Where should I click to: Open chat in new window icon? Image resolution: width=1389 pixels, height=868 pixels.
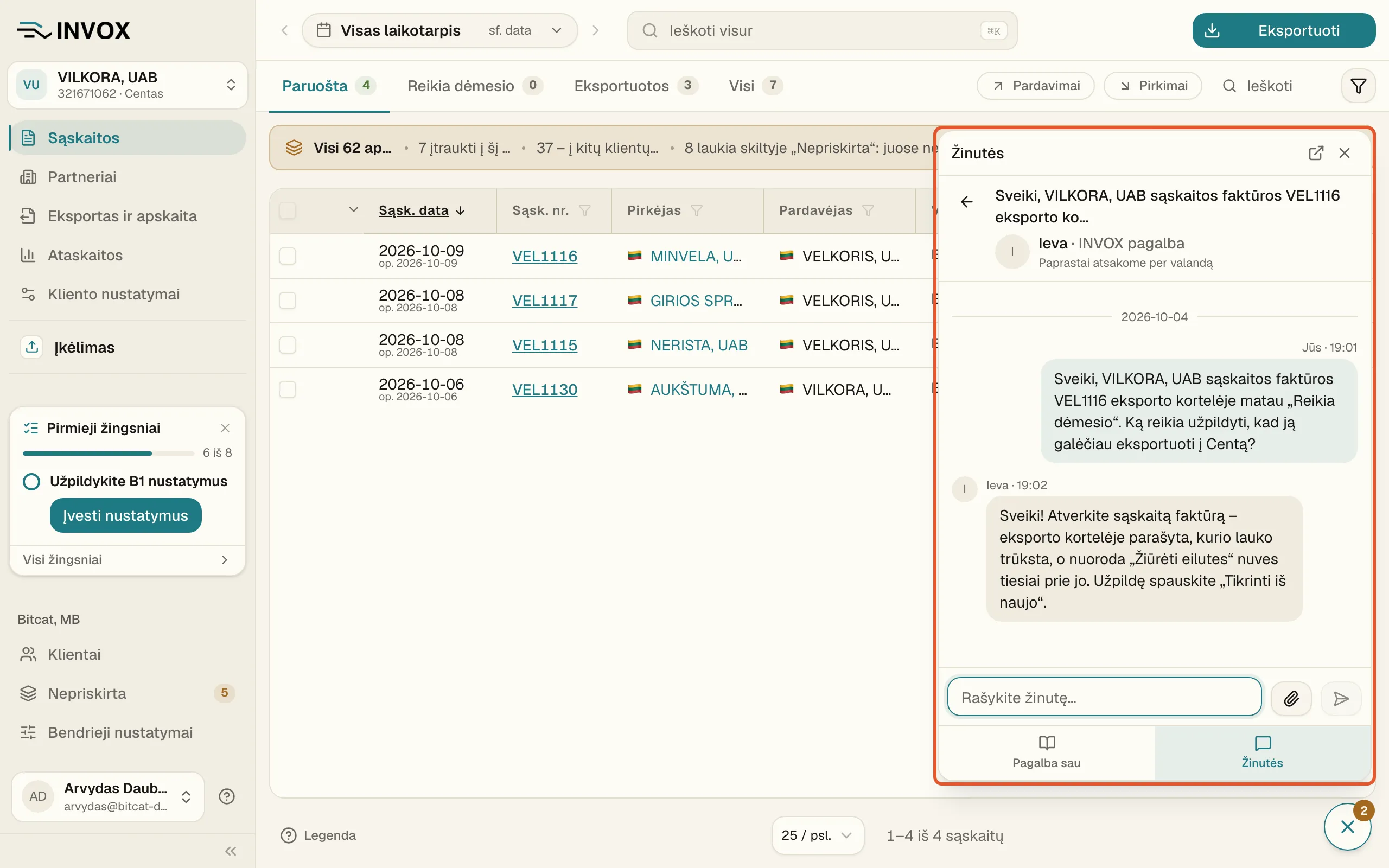[x=1316, y=152]
